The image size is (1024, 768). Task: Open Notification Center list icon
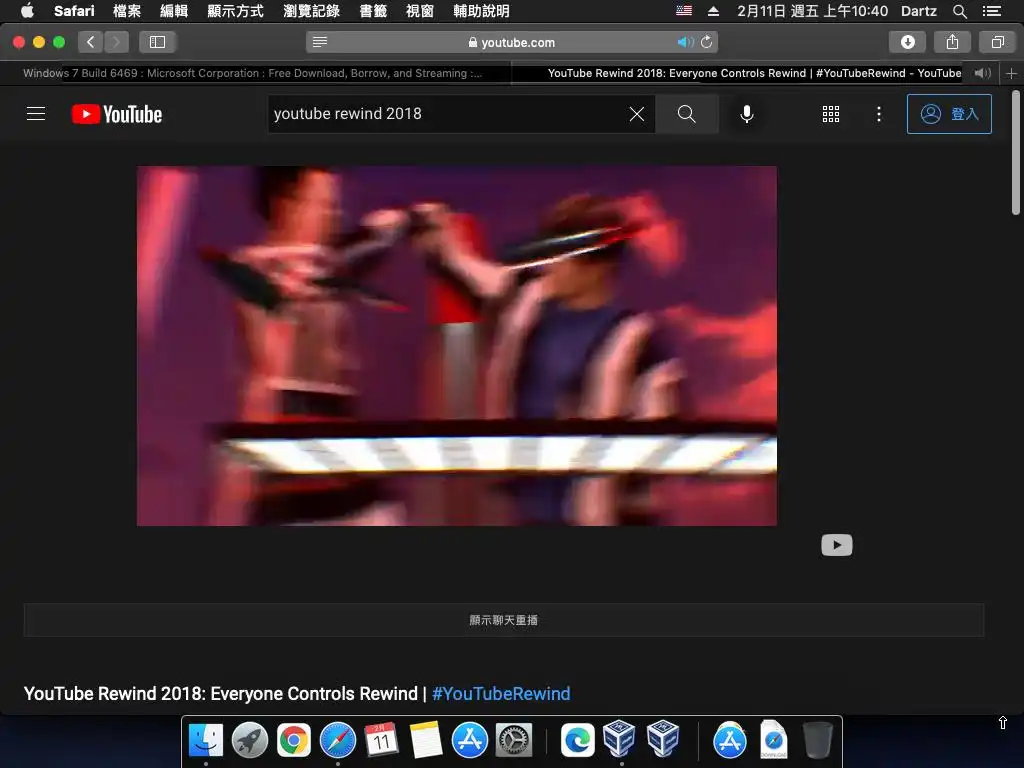pos(992,11)
